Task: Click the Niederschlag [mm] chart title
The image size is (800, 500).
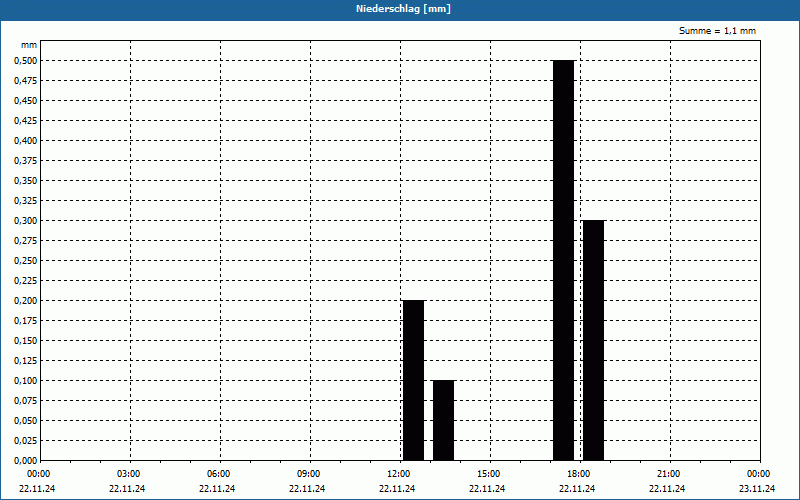Action: (x=403, y=9)
